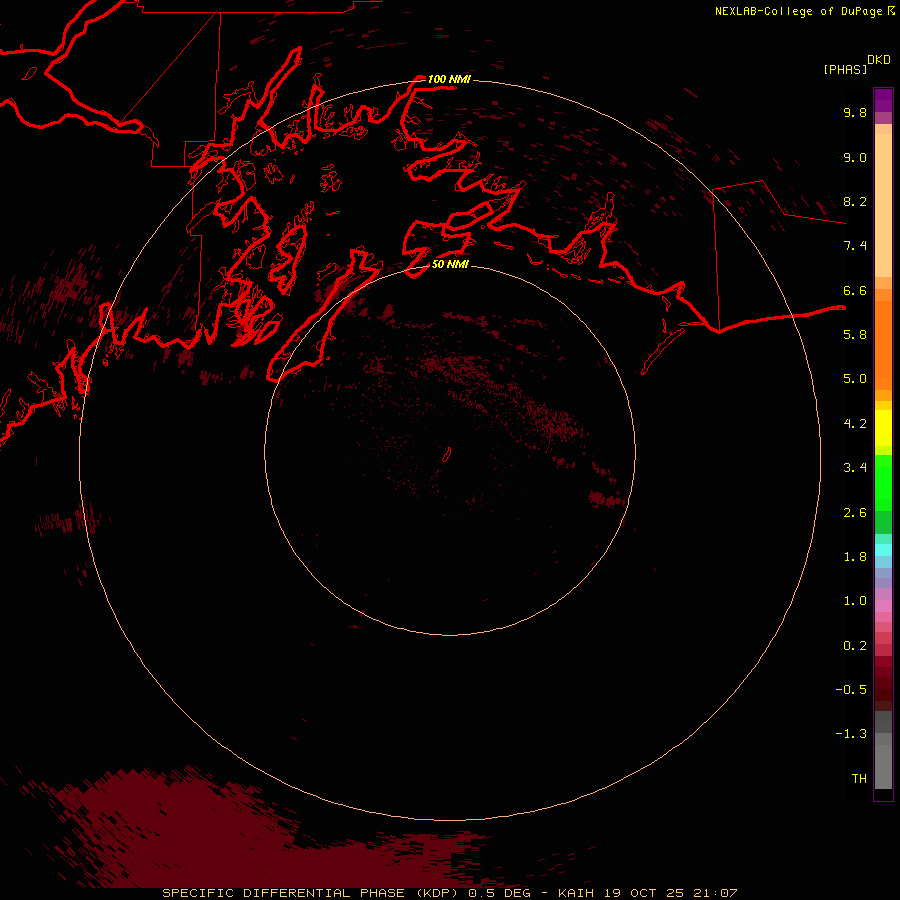
Task: Select the 9.0 scale value
Action: (855, 157)
